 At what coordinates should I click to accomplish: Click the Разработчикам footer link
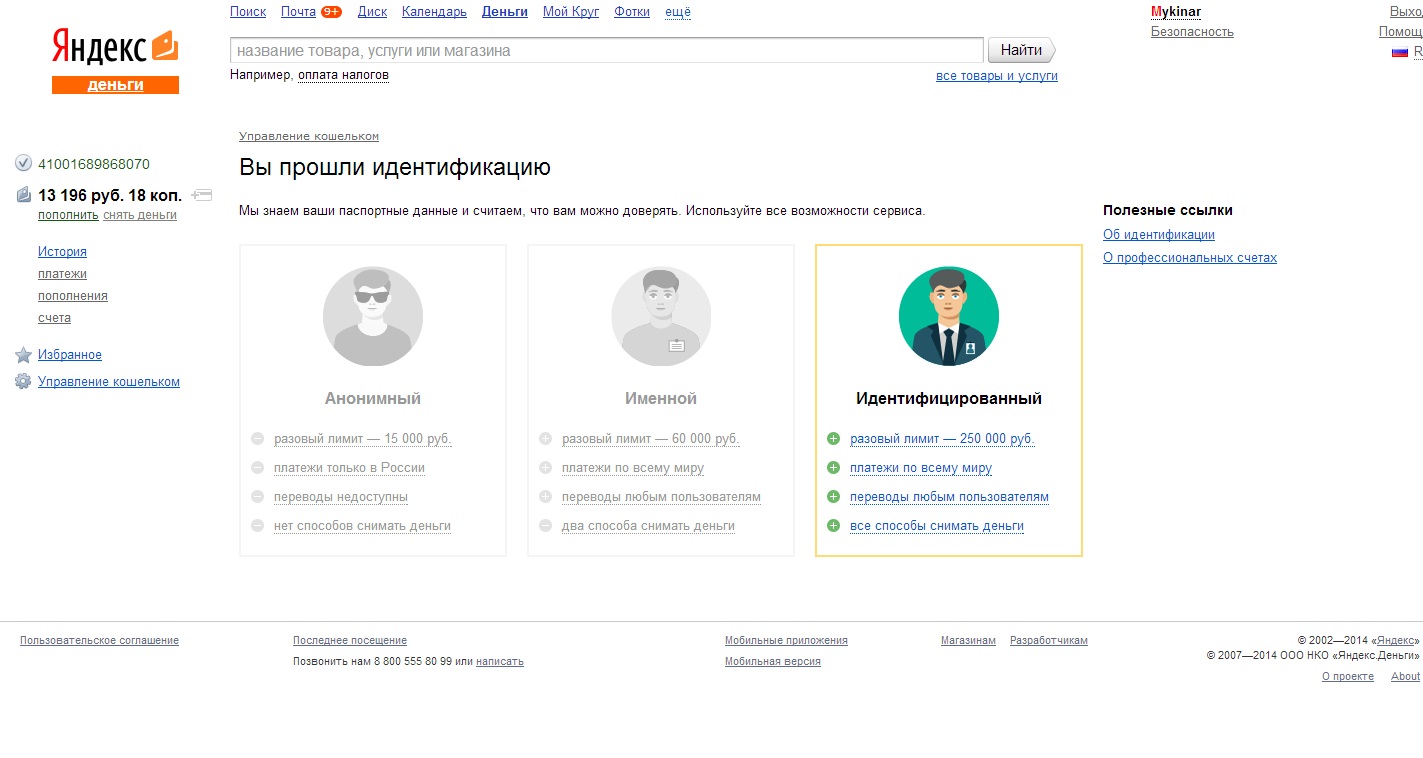tap(1049, 641)
